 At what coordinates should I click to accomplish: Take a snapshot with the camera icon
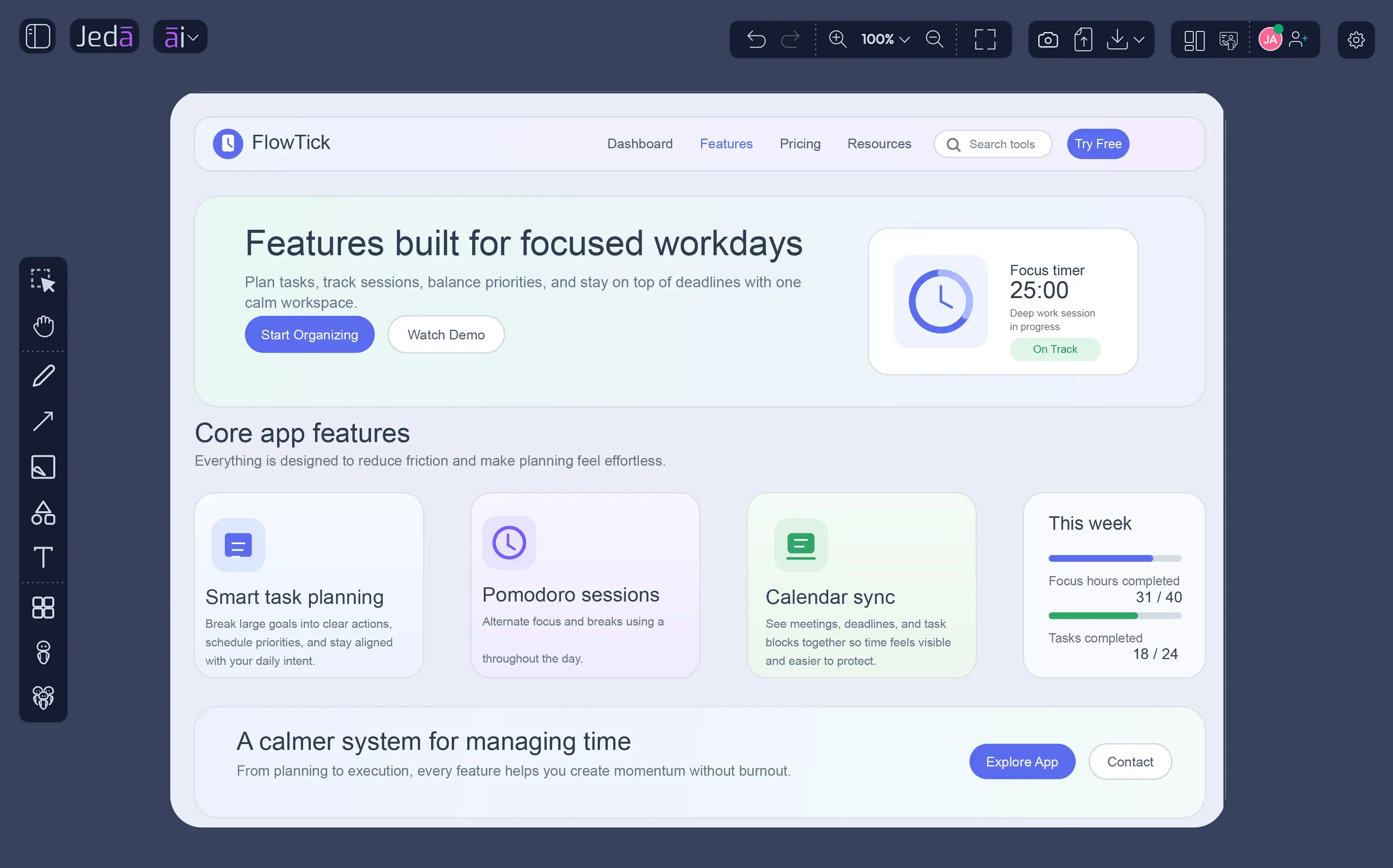[x=1047, y=40]
